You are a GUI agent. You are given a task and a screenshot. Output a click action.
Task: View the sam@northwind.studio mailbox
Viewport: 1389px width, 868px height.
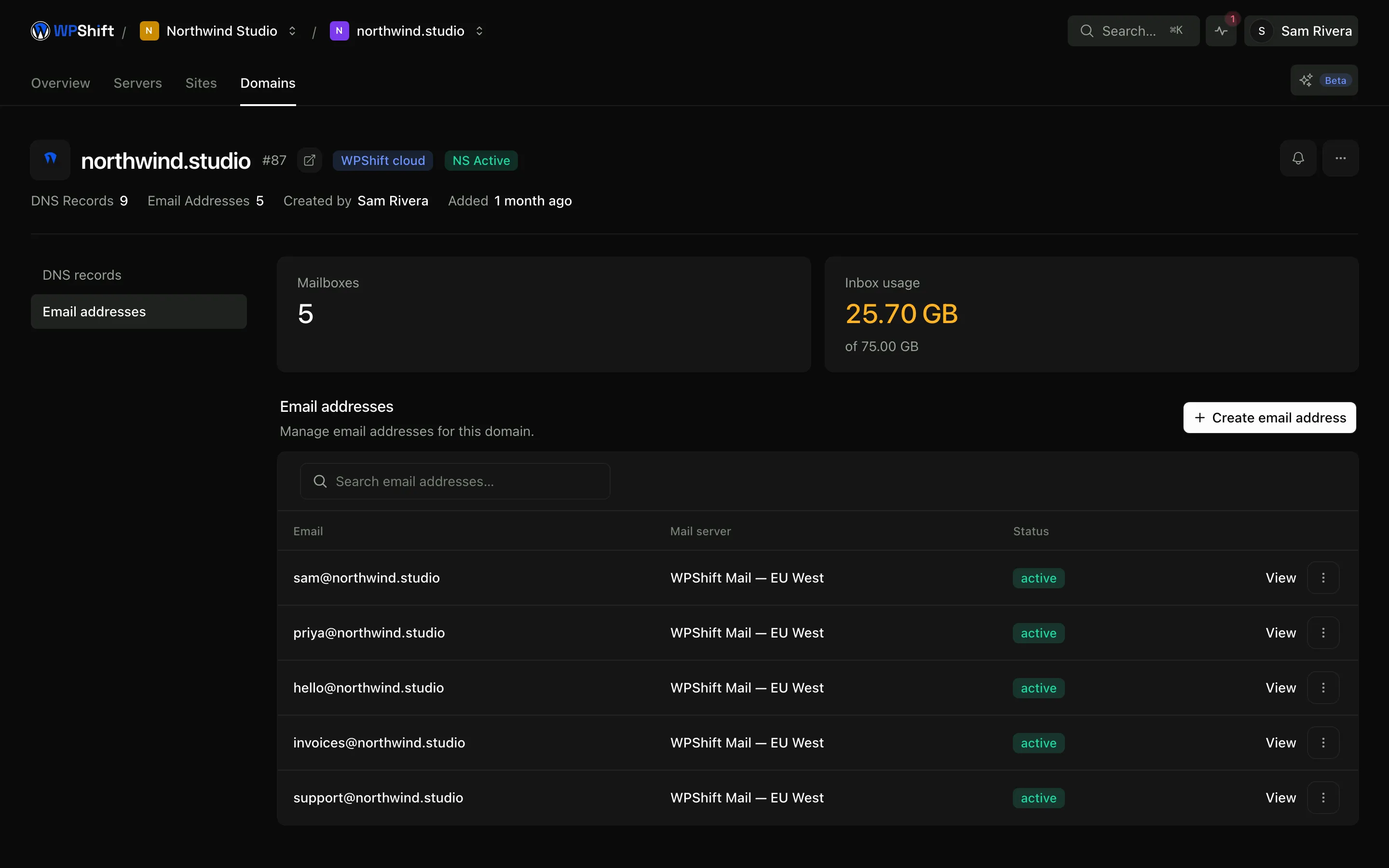tap(1281, 578)
